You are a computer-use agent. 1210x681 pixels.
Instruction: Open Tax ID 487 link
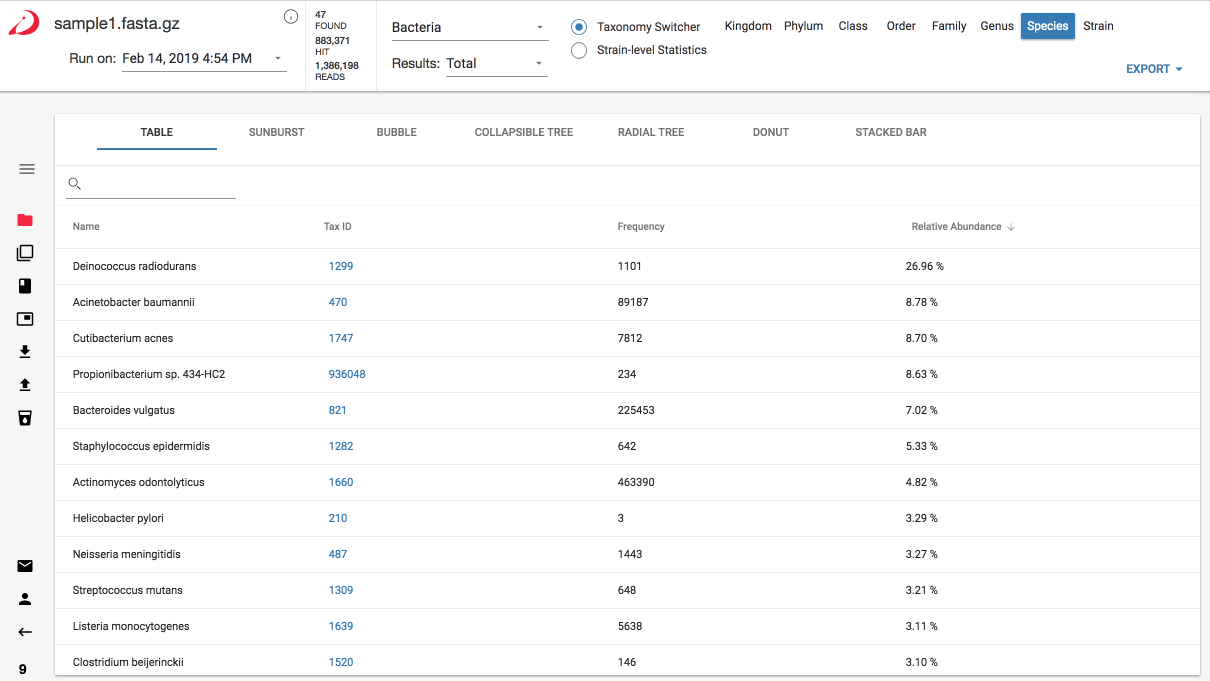point(338,554)
